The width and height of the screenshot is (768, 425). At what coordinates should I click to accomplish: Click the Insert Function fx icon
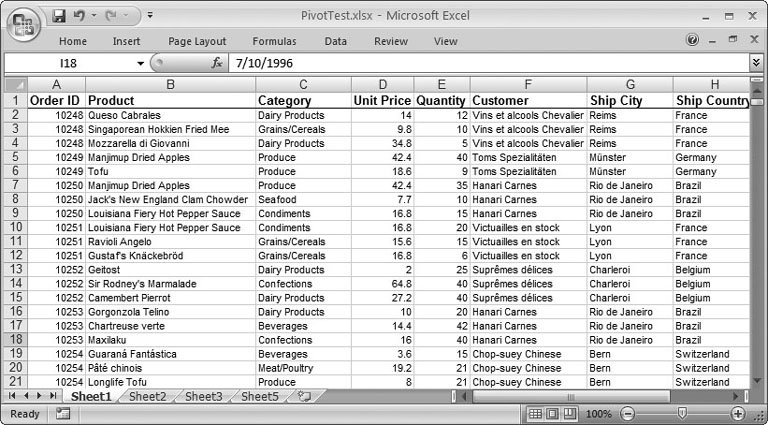[x=217, y=63]
